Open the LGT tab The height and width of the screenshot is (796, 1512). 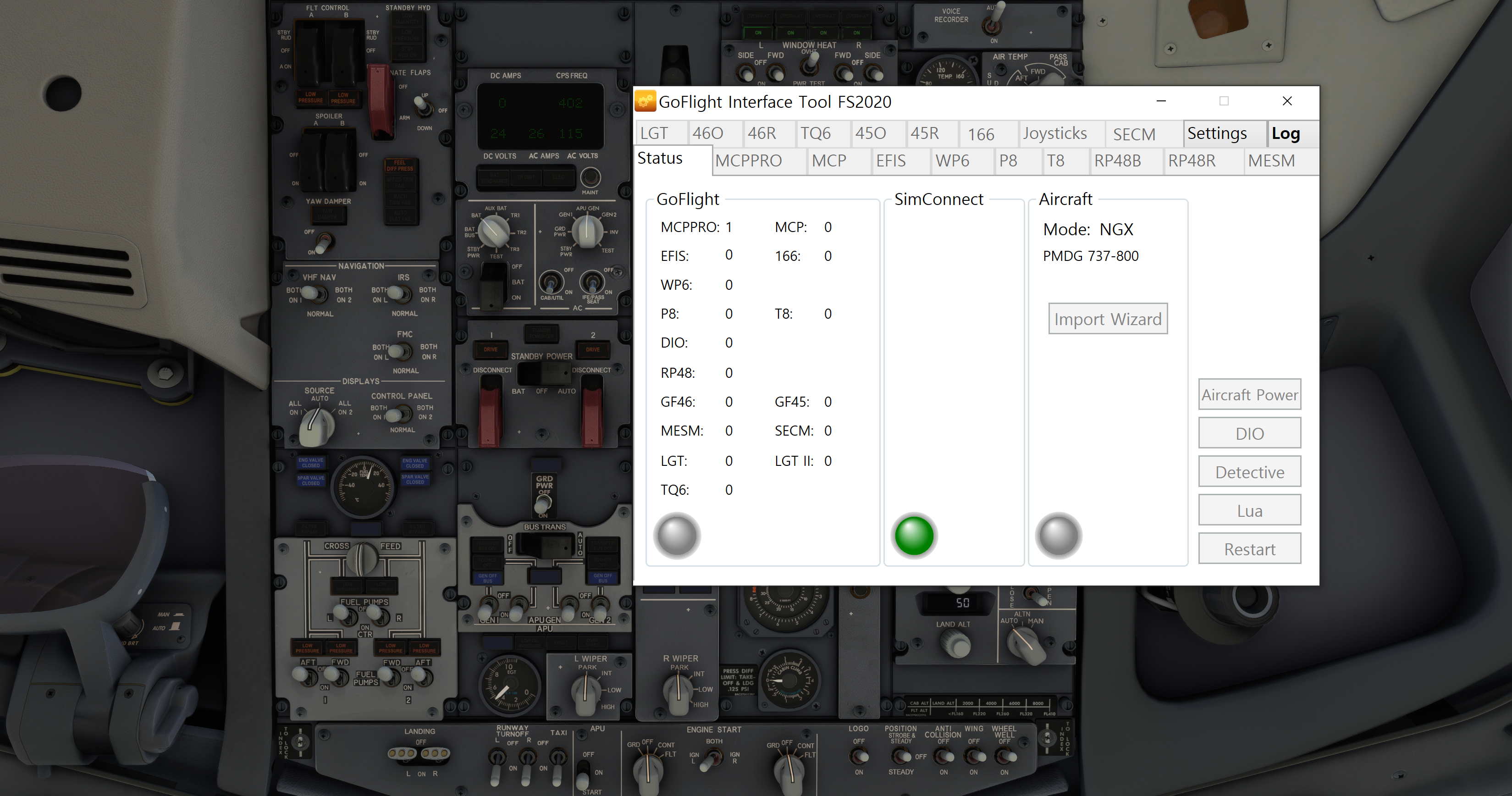click(661, 134)
